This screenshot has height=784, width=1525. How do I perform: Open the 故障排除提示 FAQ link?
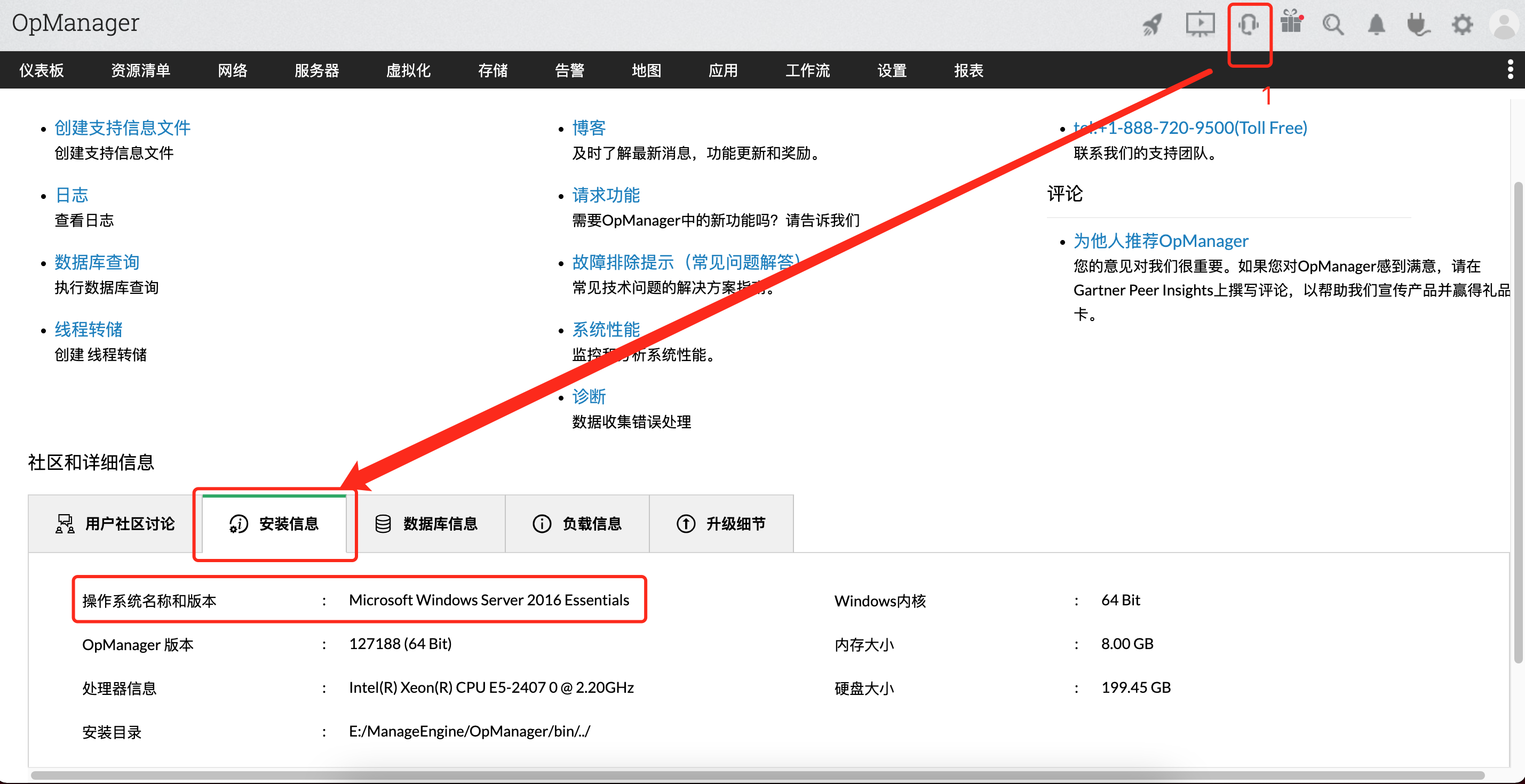click(x=687, y=262)
